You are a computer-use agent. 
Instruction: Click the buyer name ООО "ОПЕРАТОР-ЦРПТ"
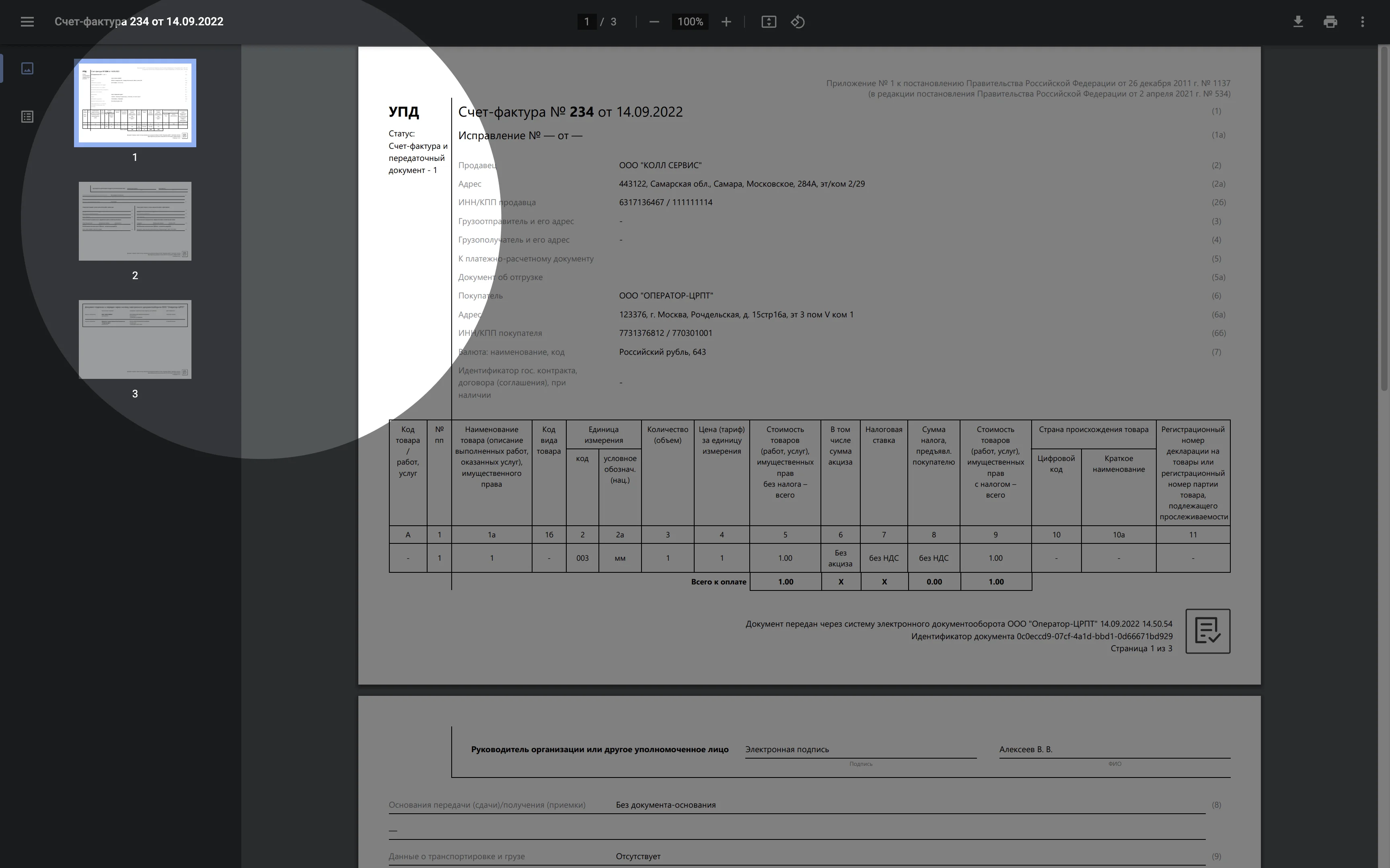(x=666, y=296)
